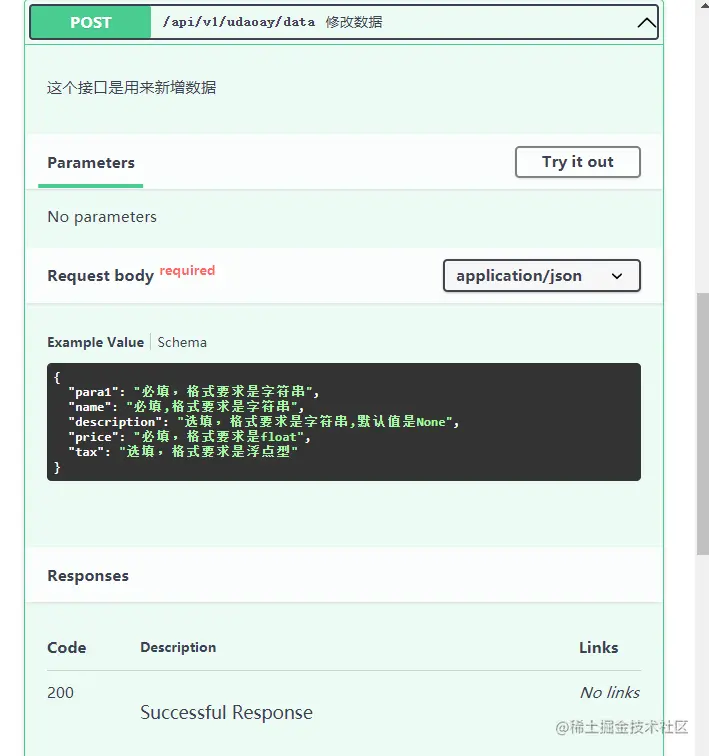Click the example JSON code block
Image resolution: width=709 pixels, height=756 pixels.
(344, 422)
